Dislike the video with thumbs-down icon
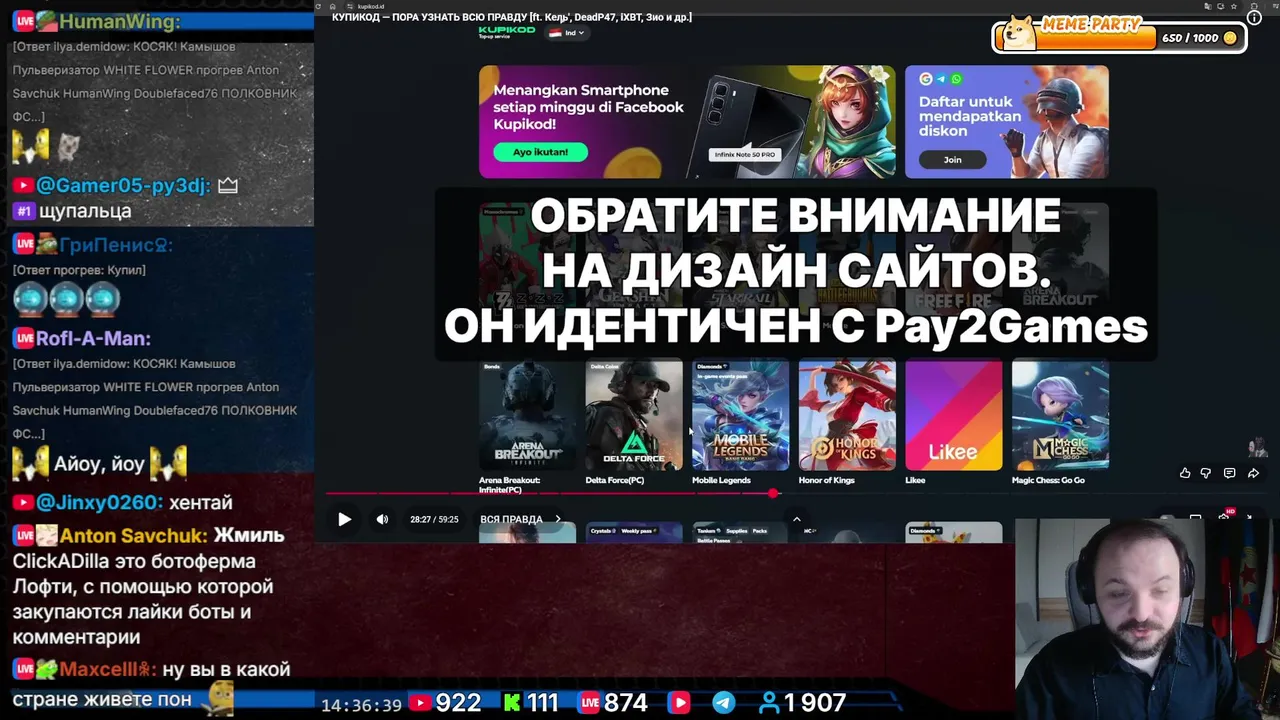Image resolution: width=1280 pixels, height=720 pixels. tap(1206, 473)
